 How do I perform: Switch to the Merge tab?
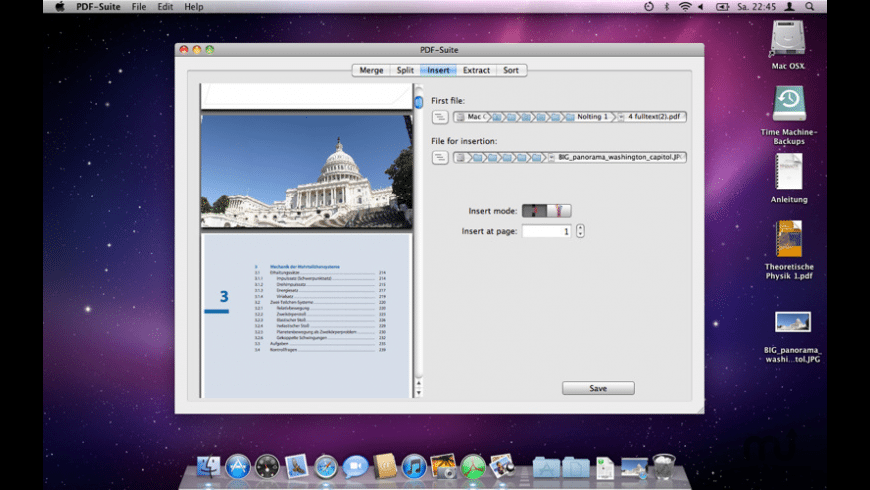(371, 70)
